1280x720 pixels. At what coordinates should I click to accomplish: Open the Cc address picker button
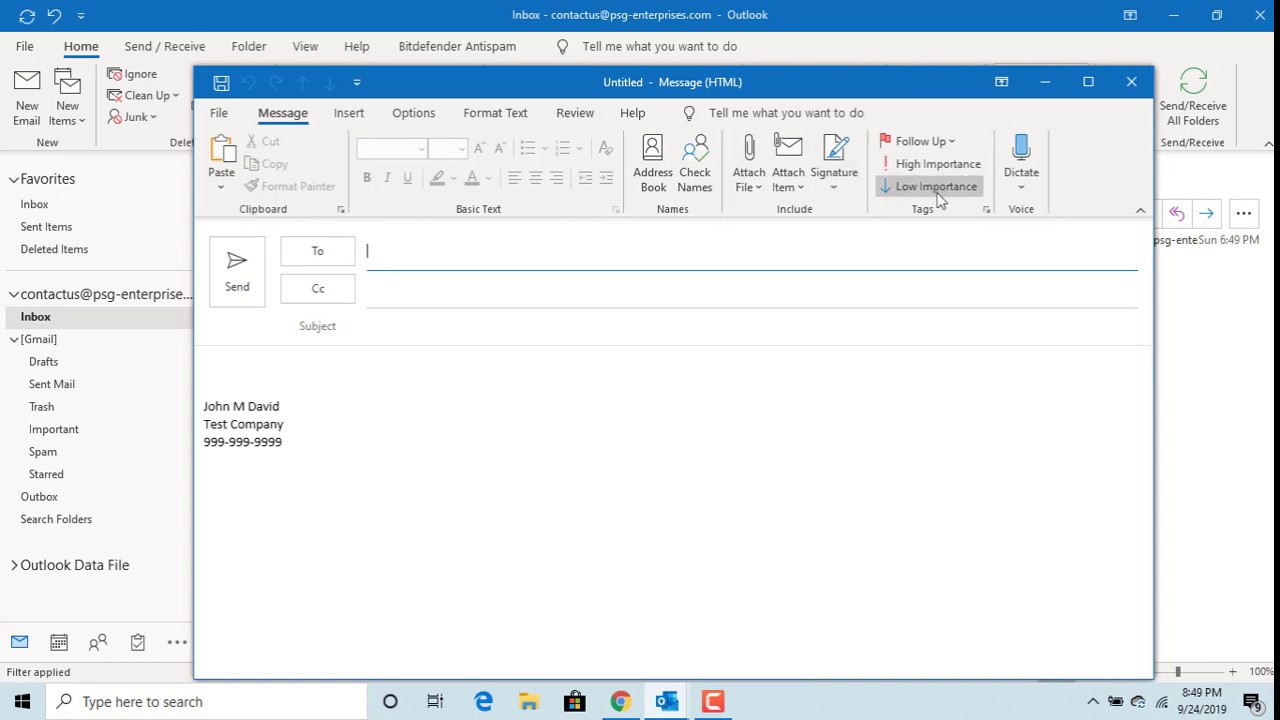318,289
